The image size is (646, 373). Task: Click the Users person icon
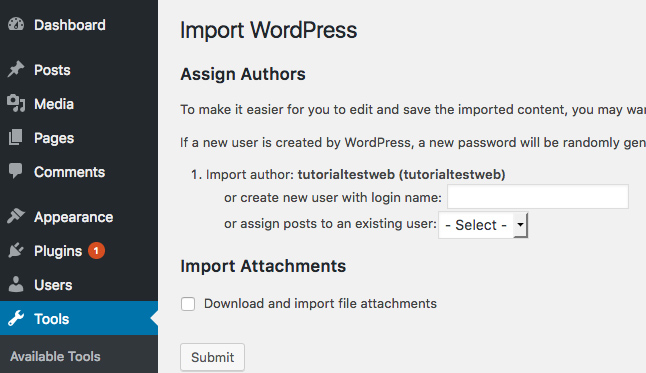[x=16, y=284]
